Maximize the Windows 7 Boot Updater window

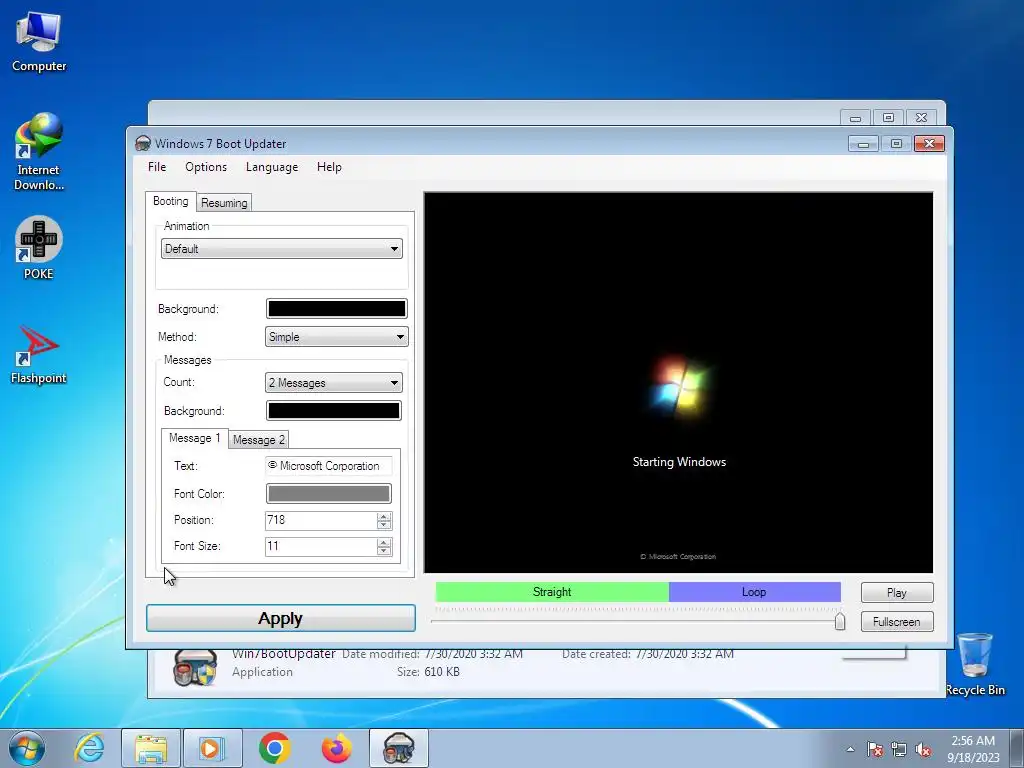pos(896,144)
